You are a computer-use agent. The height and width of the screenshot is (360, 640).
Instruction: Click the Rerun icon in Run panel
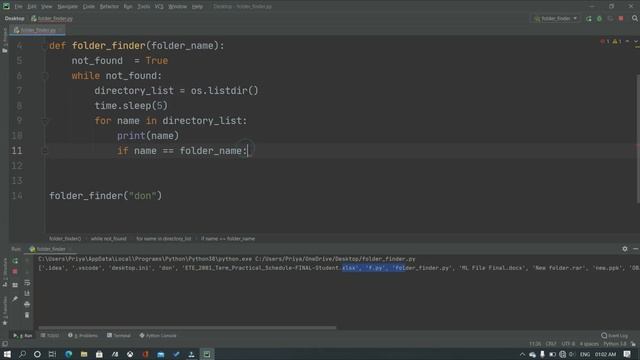[15, 261]
